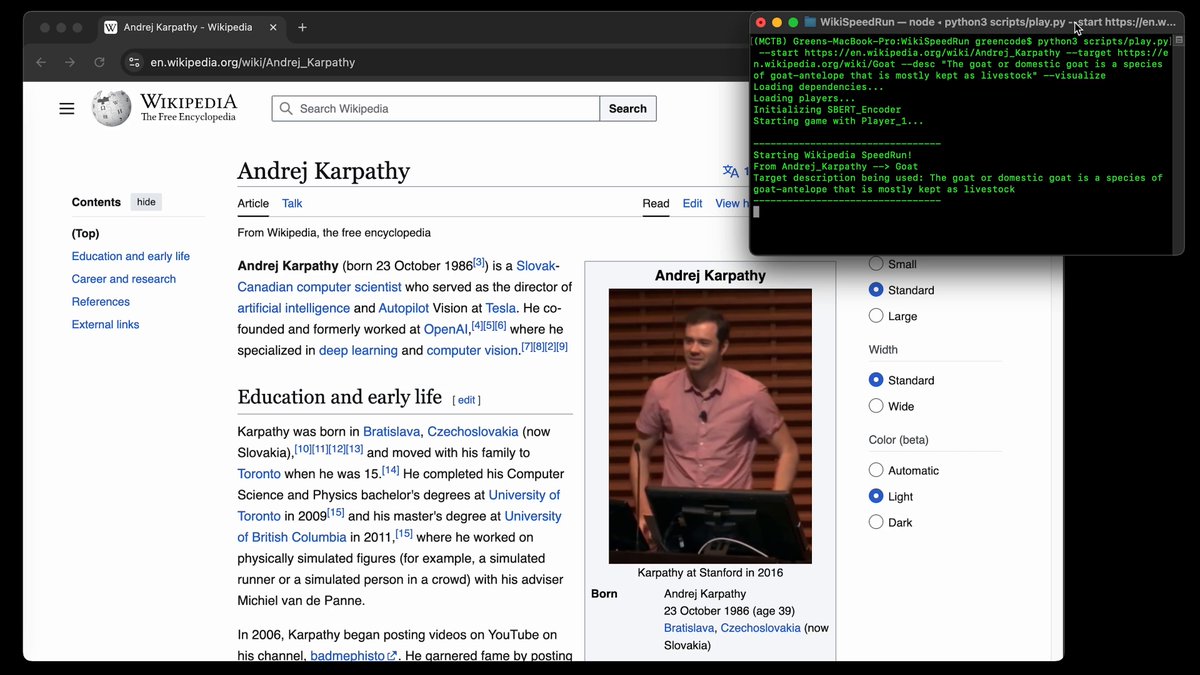
Task: Reload the page with refresh icon
Action: (99, 62)
